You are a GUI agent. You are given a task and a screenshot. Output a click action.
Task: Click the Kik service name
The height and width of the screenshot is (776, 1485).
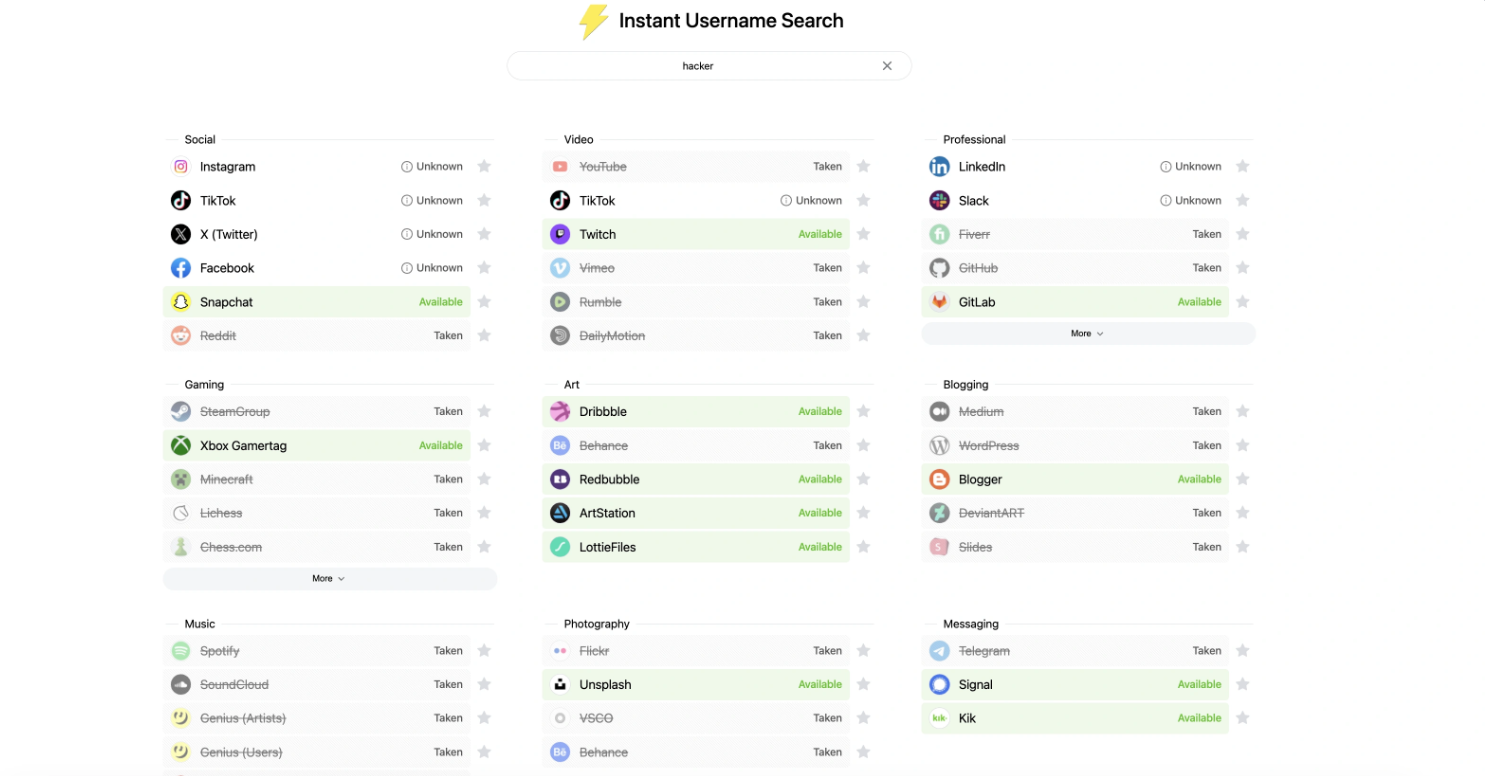[967, 718]
